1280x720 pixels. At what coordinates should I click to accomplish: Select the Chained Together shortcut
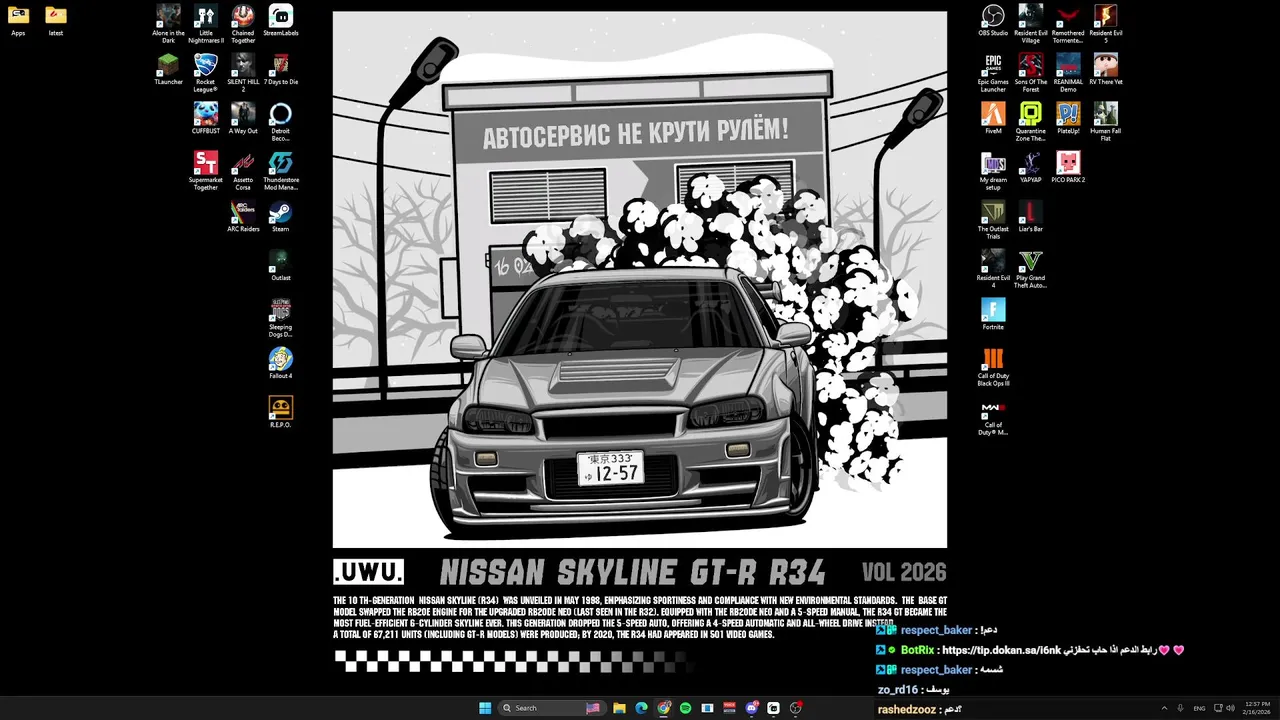243,24
